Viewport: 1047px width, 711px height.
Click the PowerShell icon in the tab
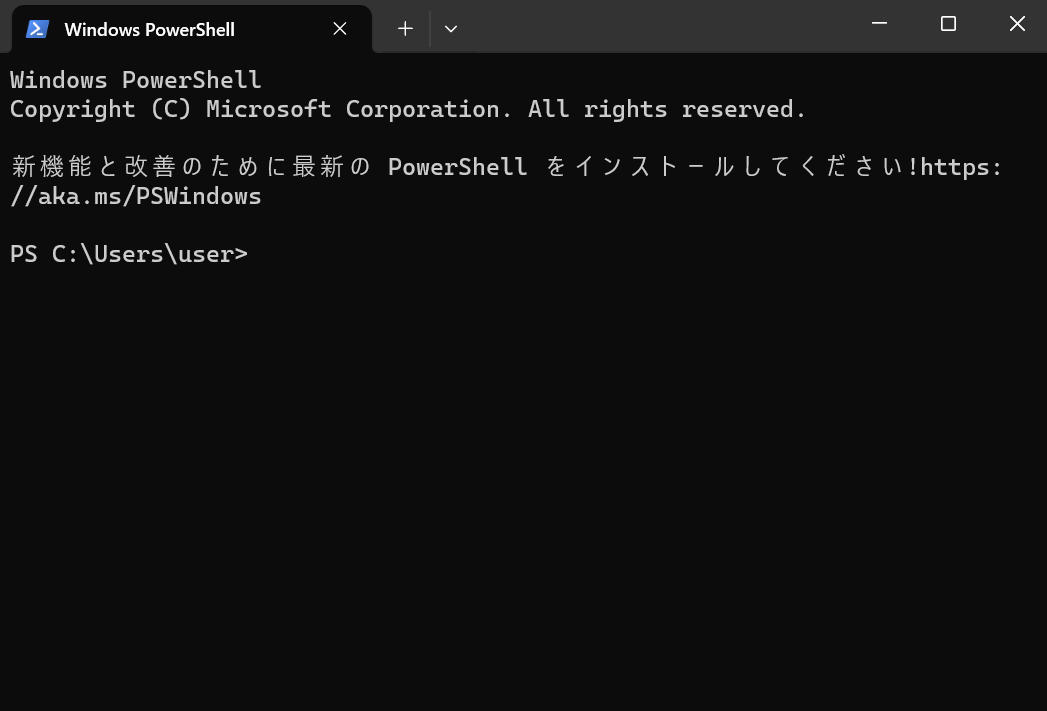37,29
